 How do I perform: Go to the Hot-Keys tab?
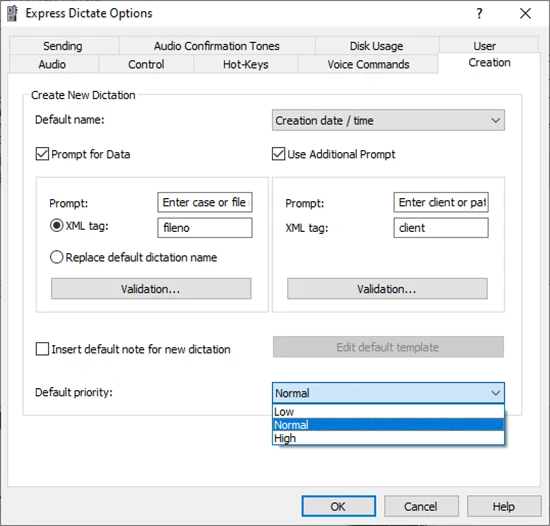[x=246, y=64]
